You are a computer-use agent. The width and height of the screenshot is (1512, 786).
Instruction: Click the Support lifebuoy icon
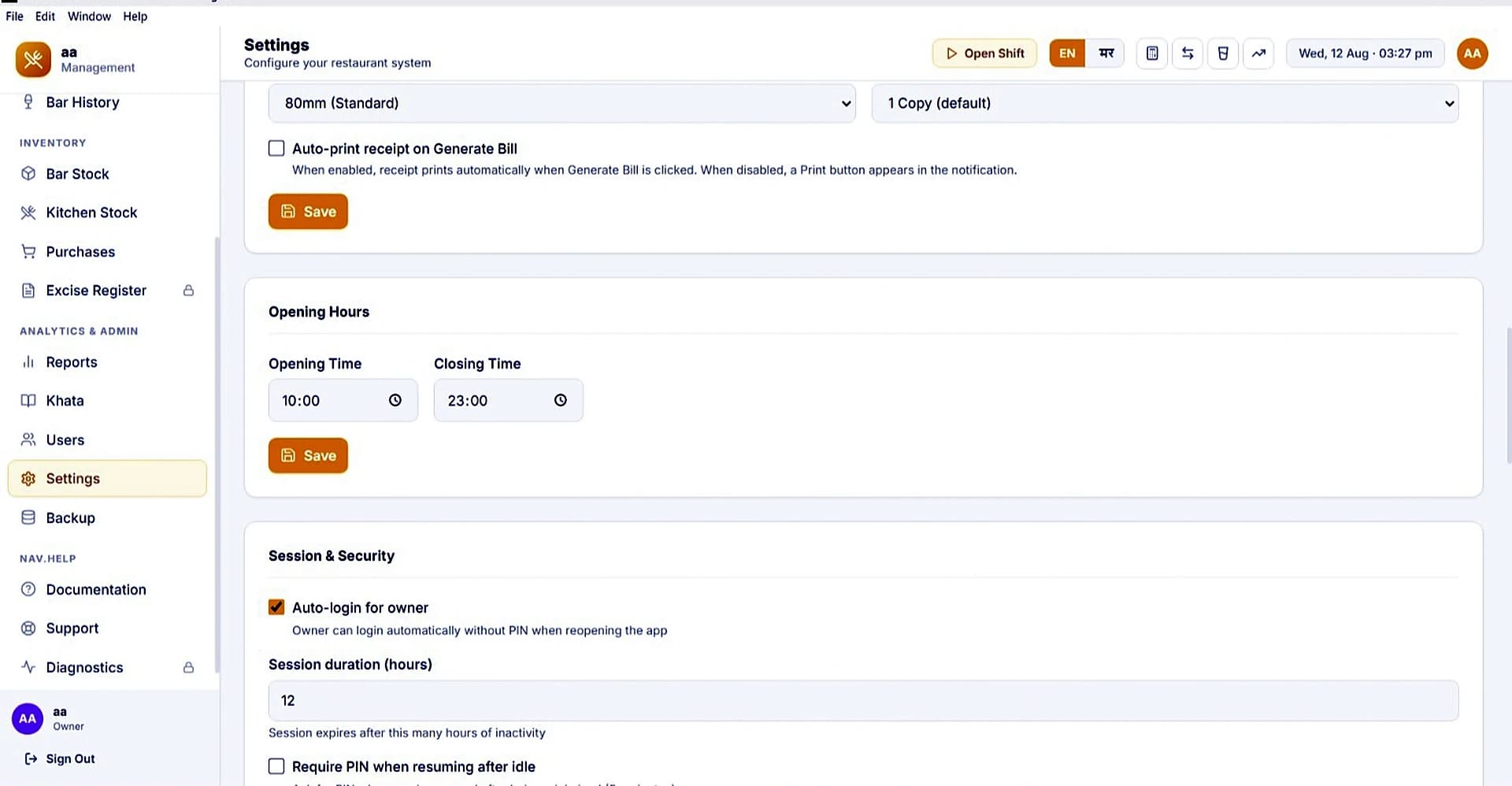click(x=28, y=628)
